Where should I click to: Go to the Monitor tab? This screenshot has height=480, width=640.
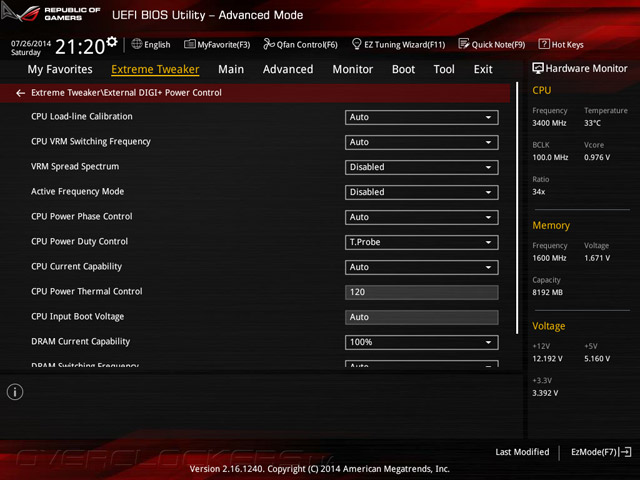click(x=353, y=69)
